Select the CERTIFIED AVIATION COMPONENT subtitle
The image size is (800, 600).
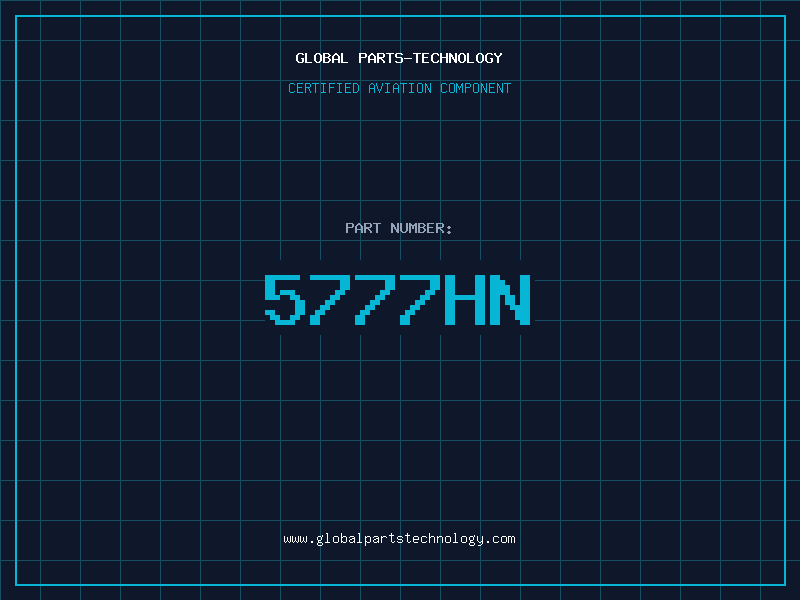click(x=399, y=88)
